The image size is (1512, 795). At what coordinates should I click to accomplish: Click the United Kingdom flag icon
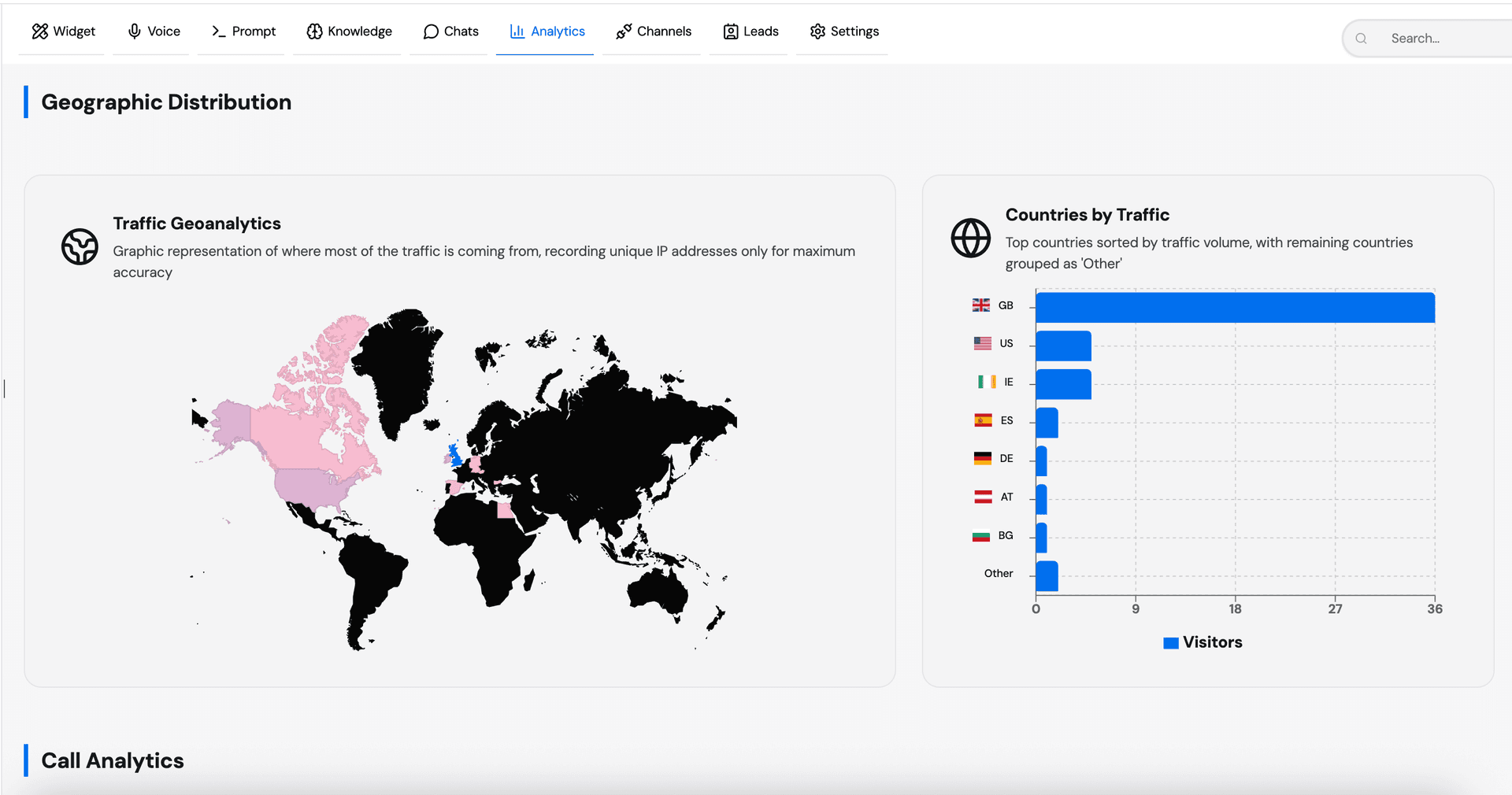point(980,305)
